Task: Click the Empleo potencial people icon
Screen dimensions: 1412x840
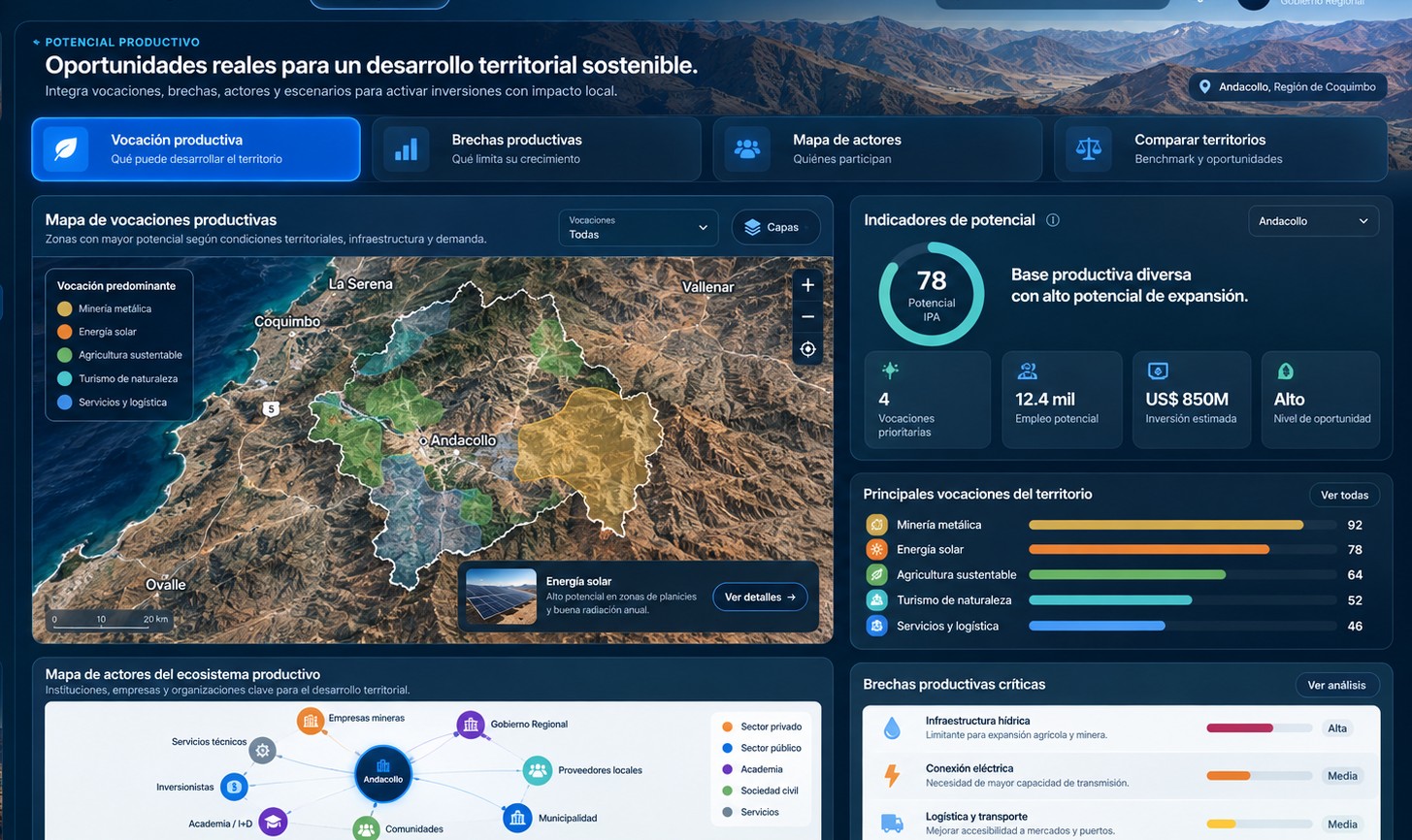Action: tap(1027, 371)
